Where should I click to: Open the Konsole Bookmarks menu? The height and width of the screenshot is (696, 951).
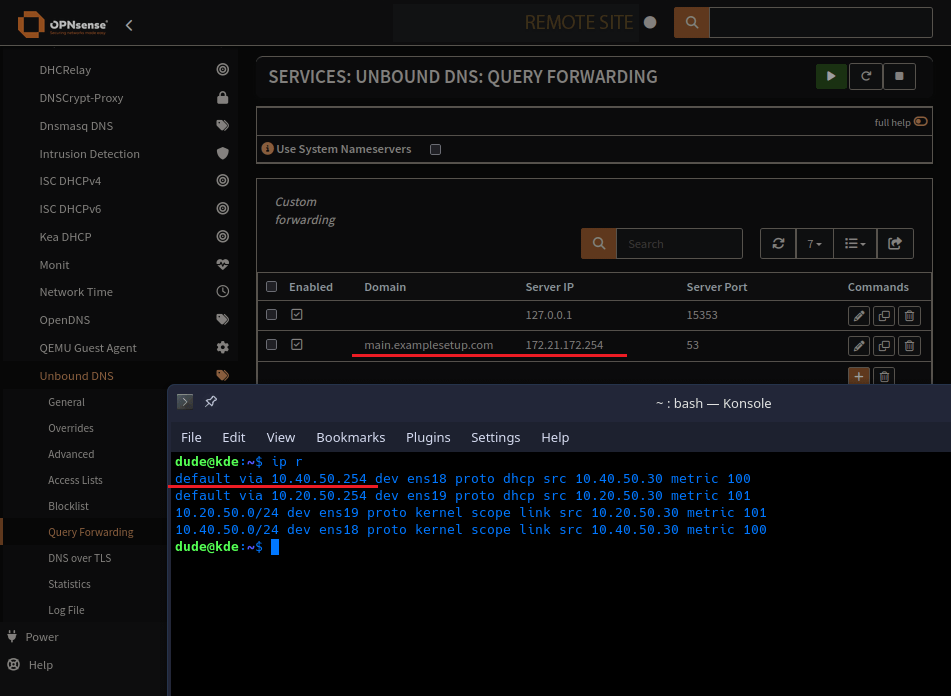point(351,437)
